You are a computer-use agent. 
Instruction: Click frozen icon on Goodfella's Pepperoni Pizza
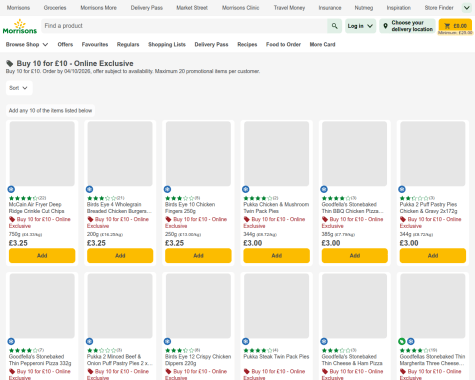[11, 341]
